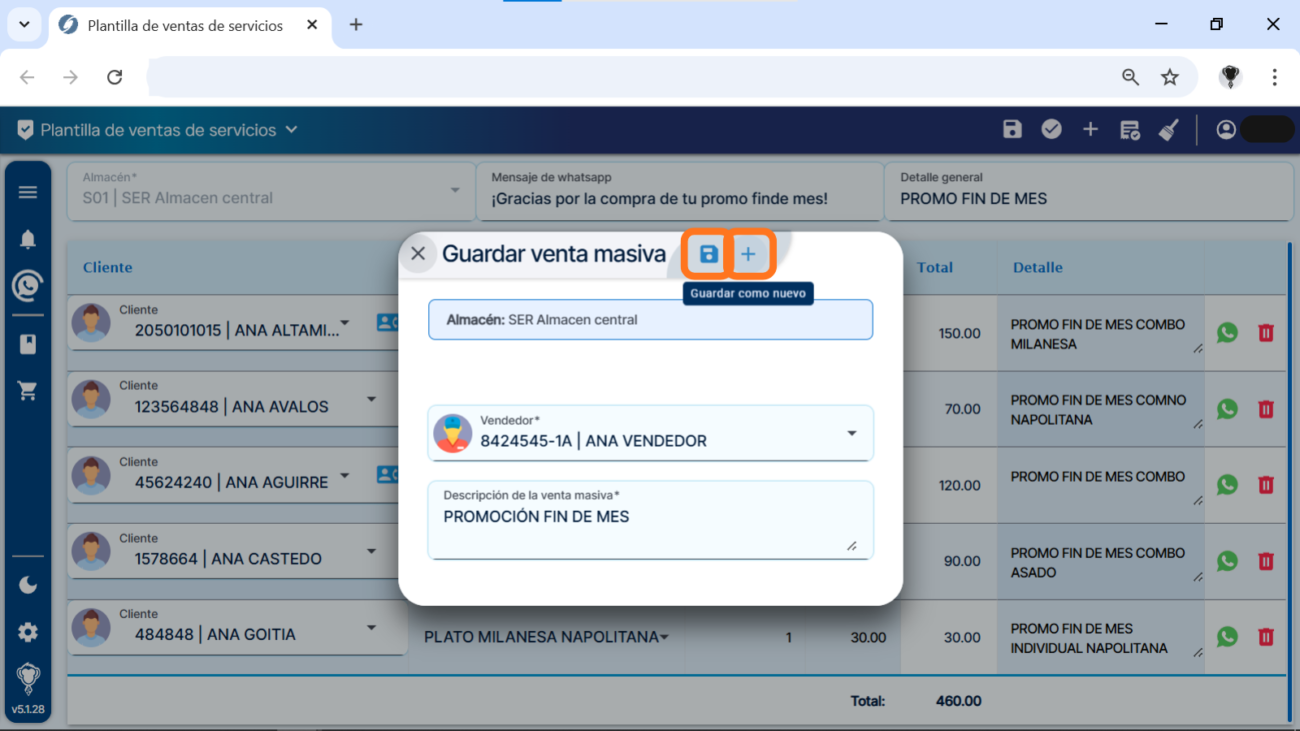
Task: Open settings gear in the sidebar
Action: tap(28, 632)
